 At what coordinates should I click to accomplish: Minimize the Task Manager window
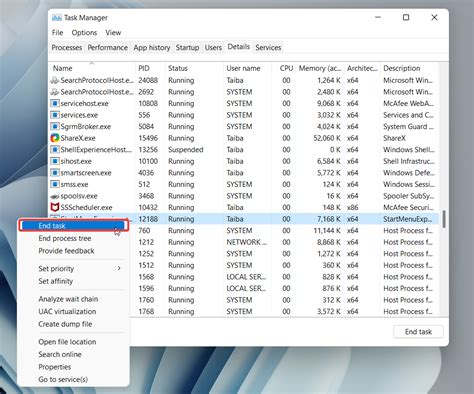pos(378,17)
